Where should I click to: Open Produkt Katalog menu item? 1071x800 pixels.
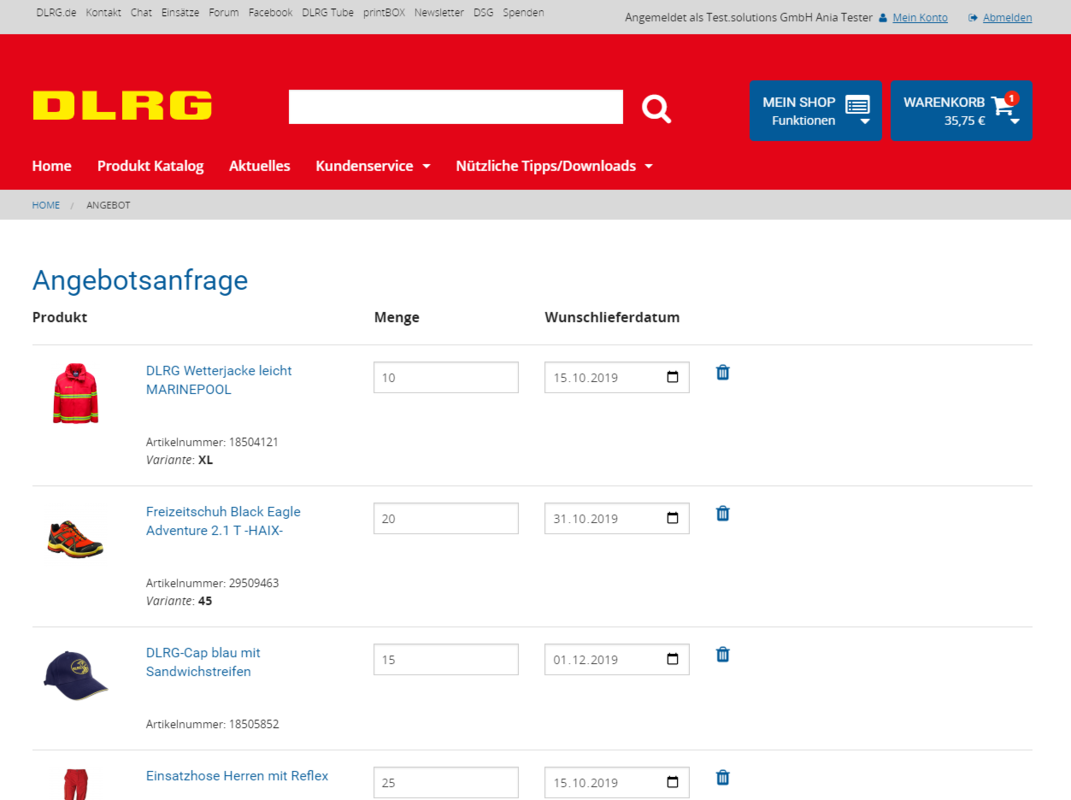(150, 166)
